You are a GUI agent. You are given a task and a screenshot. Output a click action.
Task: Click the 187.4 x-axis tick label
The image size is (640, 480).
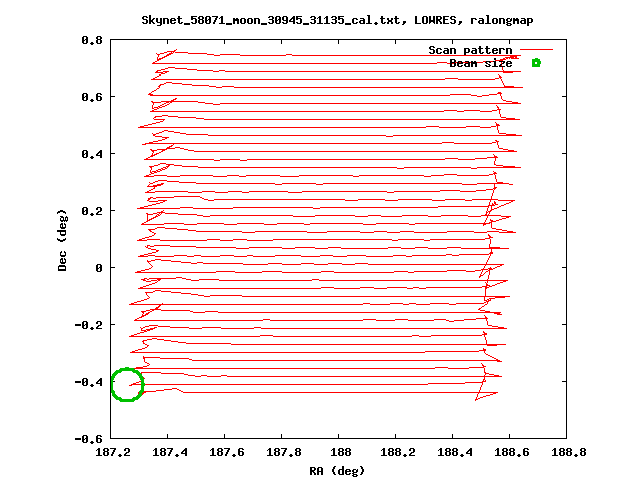tap(170, 452)
